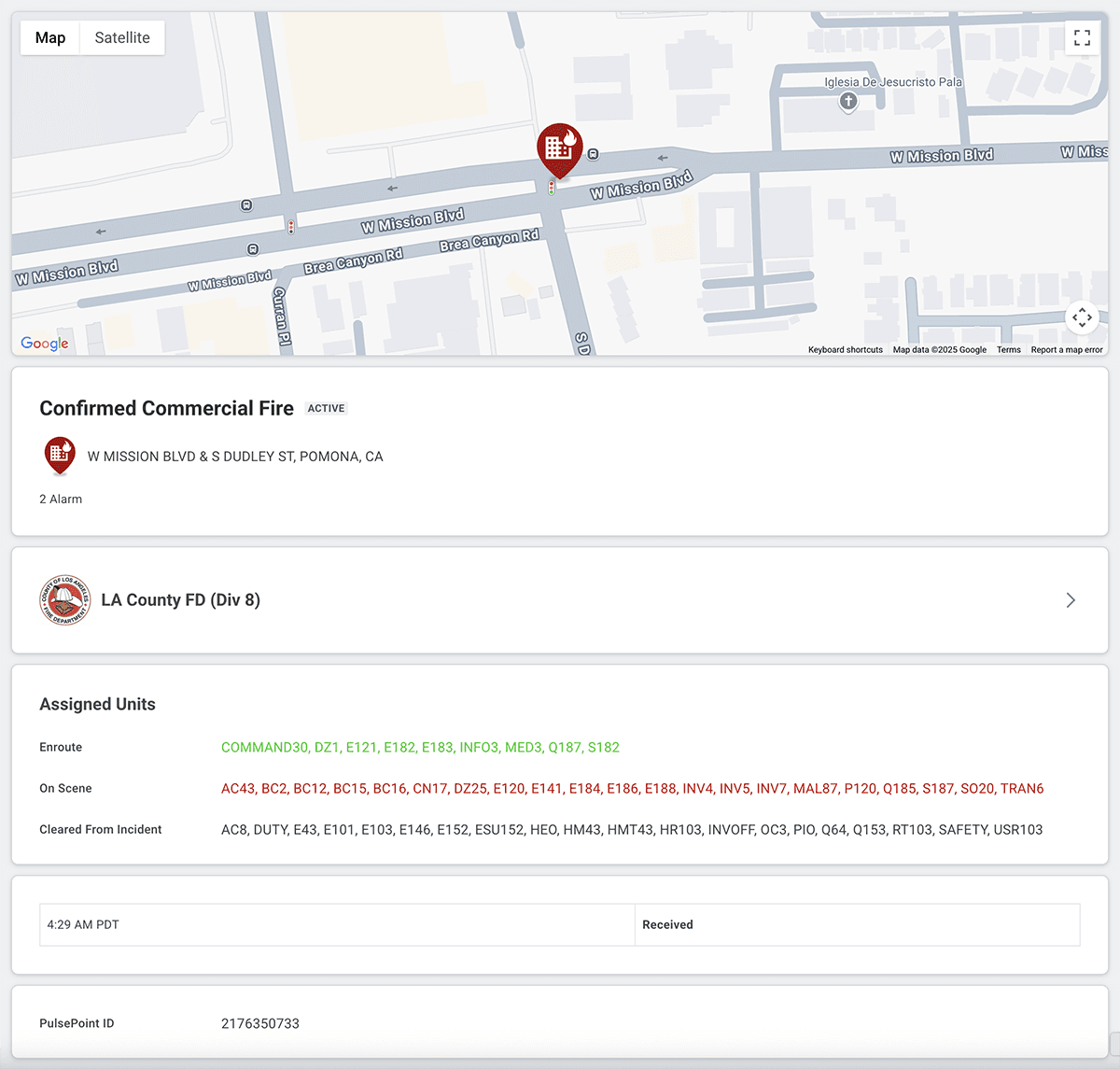Click the PulsePoint ID number 2176350733
The width and height of the screenshot is (1120, 1069).
click(x=260, y=1023)
